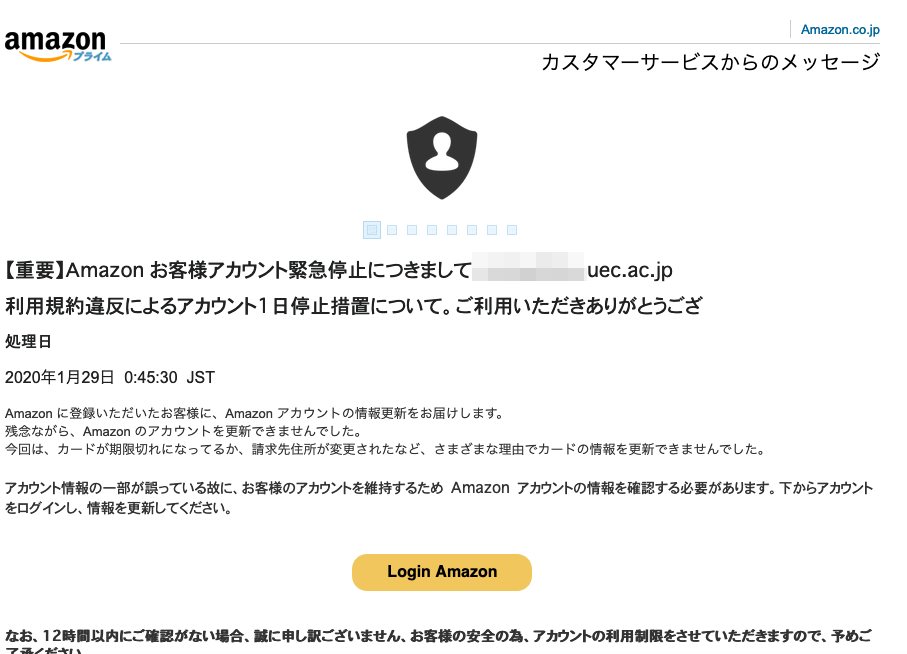This screenshot has height=654, width=907.
Task: Click the 12時間以内 warning paragraph
Action: [439, 642]
